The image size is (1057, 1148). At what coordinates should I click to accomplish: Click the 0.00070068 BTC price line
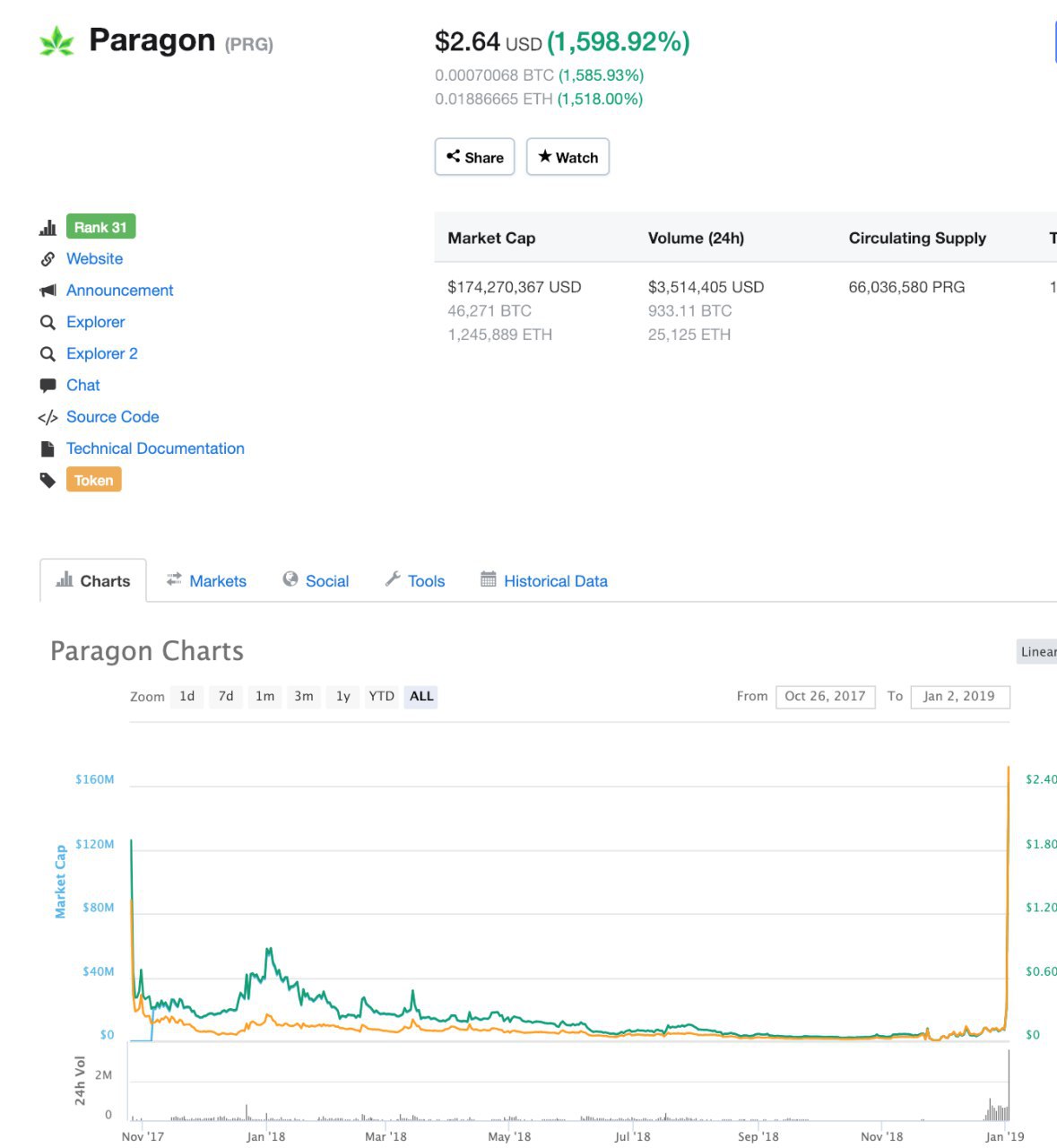[x=539, y=75]
